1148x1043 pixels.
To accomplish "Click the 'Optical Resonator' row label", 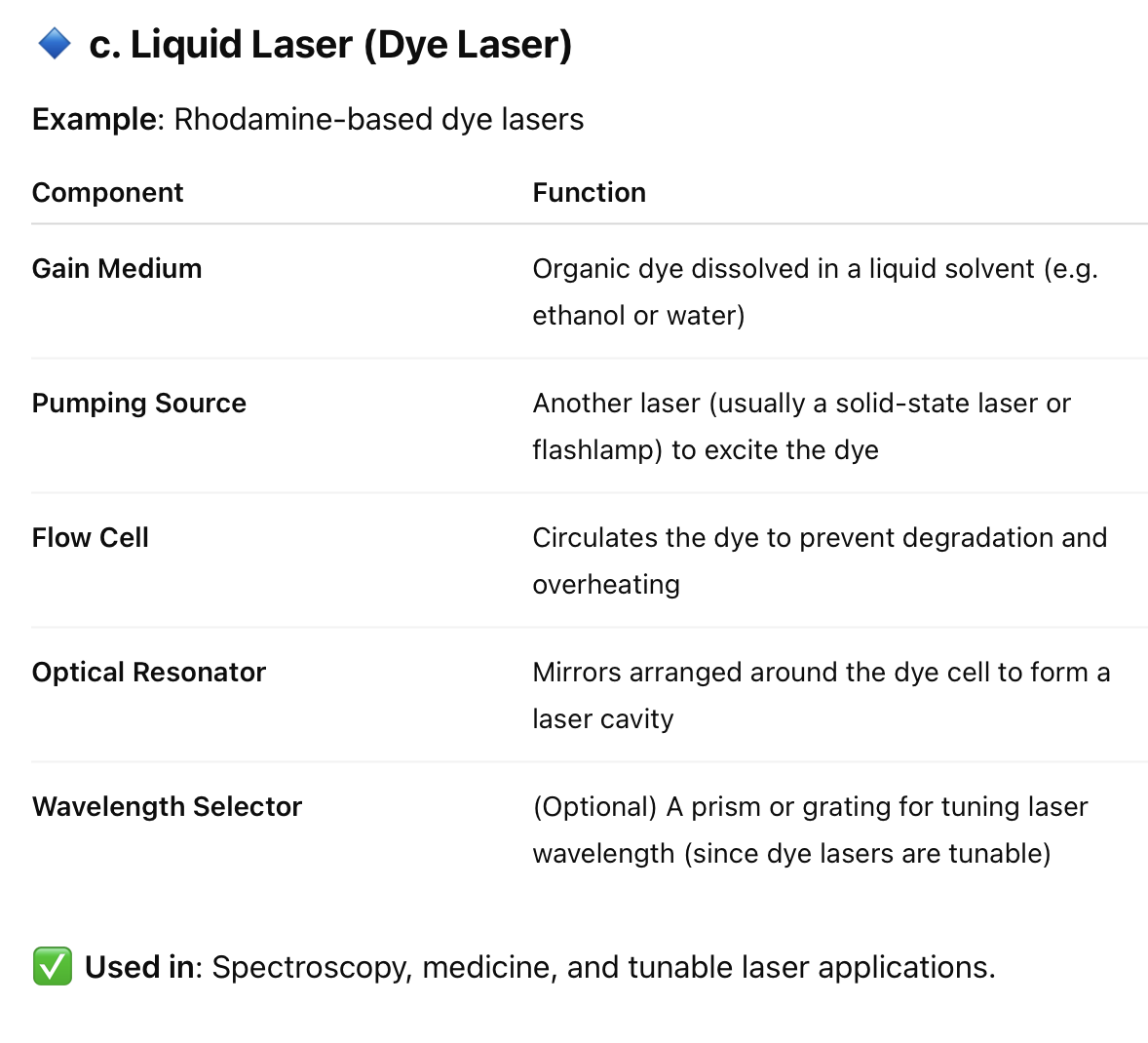I will tap(149, 673).
